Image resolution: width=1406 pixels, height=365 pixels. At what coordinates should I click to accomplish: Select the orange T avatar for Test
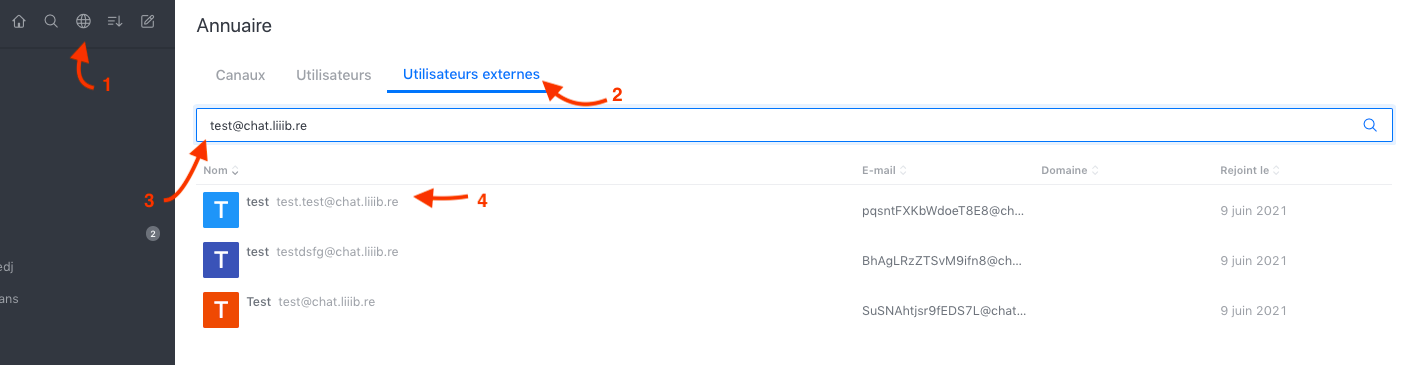220,310
